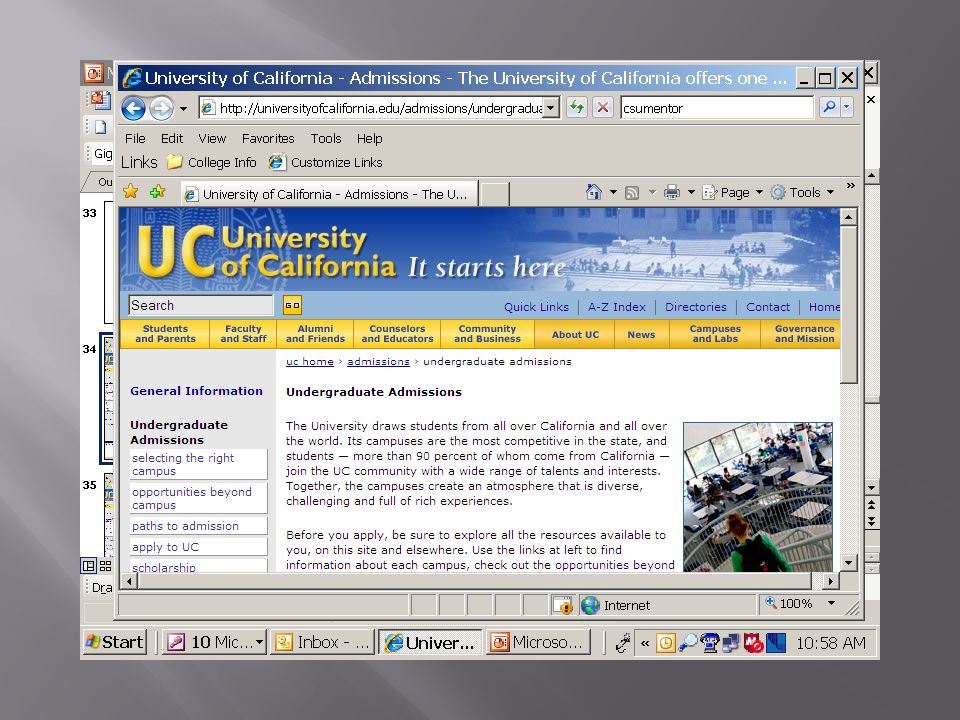Screen dimensions: 960x720
Task: Expand the address bar history dropdown
Action: click(551, 108)
